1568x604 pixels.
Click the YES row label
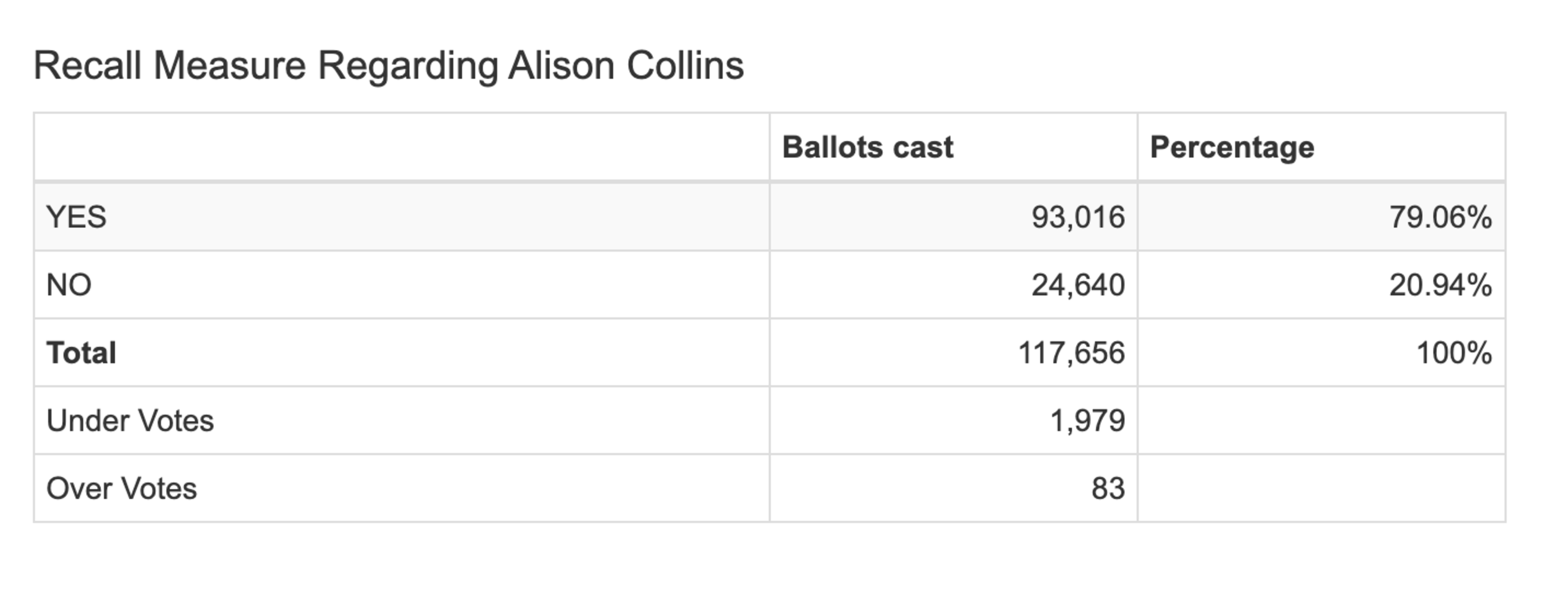point(76,217)
